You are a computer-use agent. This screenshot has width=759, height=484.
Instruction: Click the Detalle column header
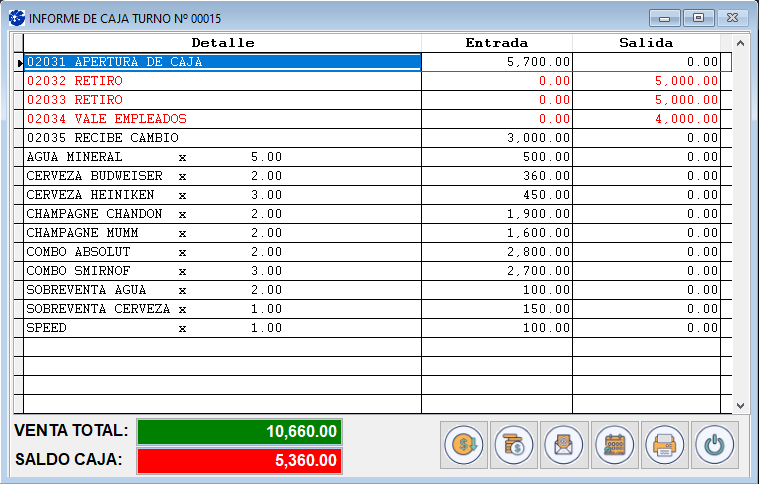pos(222,43)
